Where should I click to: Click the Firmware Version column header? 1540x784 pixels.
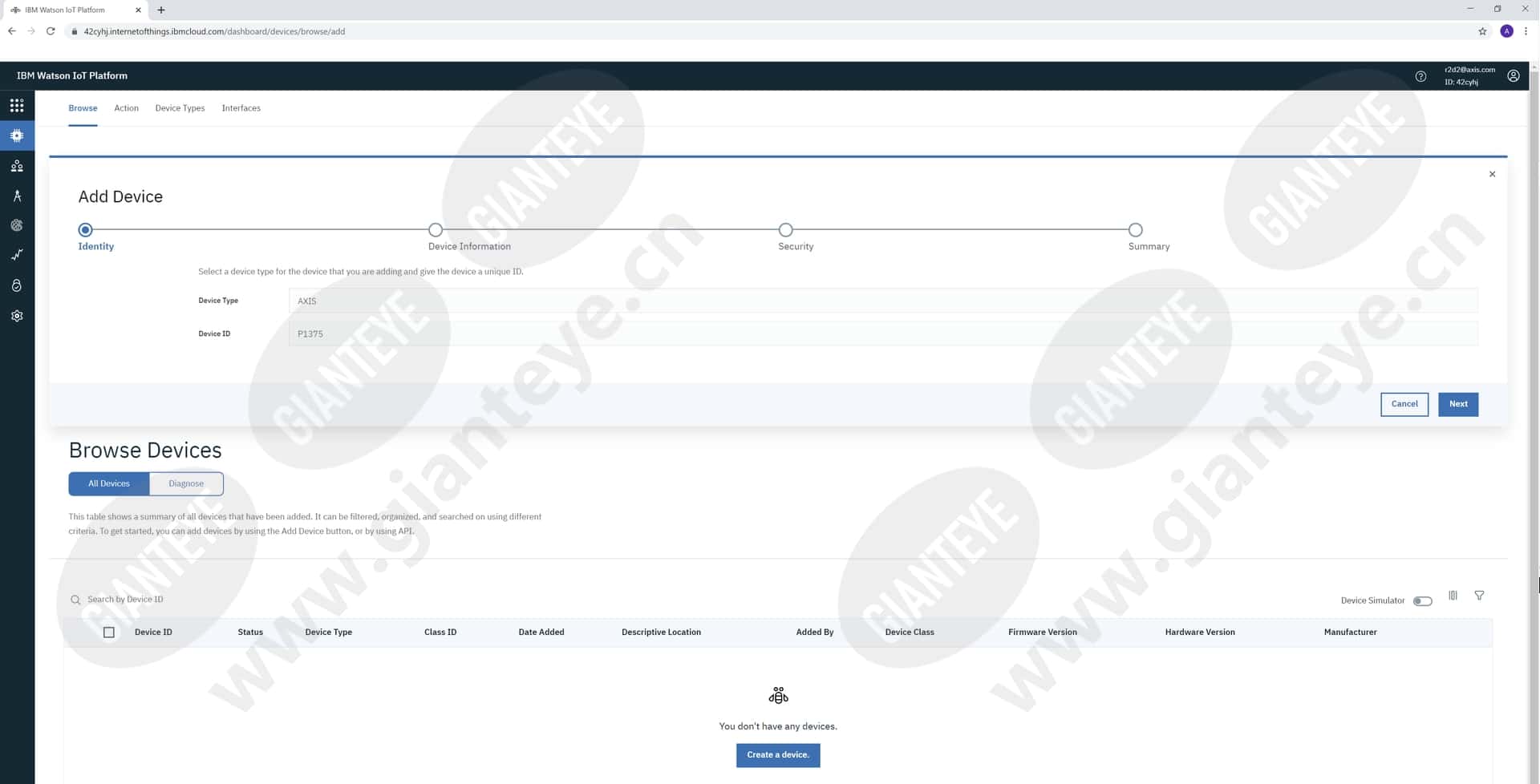pos(1042,632)
